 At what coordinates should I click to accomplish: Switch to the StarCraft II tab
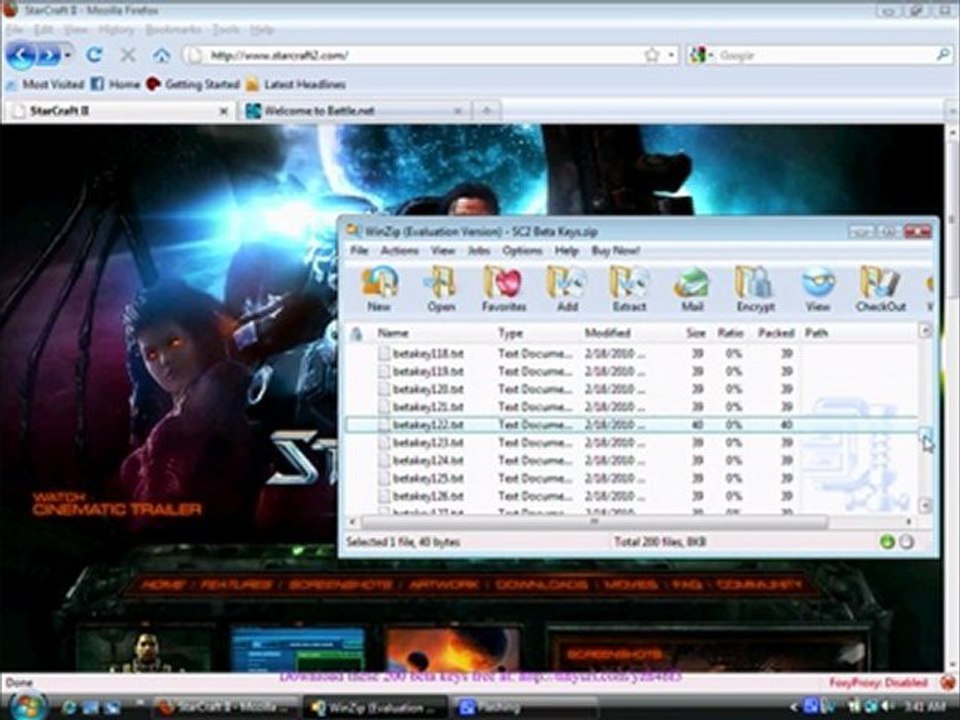[120, 111]
